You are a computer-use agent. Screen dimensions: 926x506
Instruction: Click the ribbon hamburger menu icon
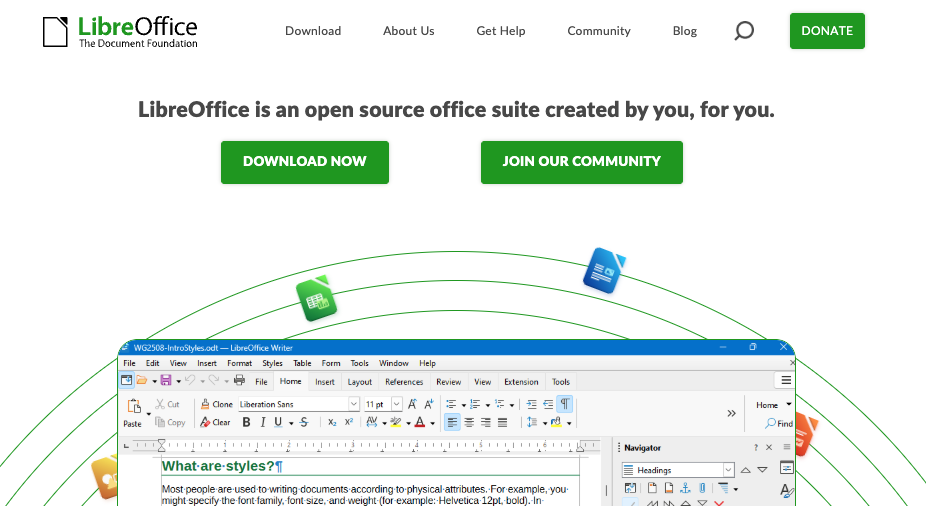(786, 380)
